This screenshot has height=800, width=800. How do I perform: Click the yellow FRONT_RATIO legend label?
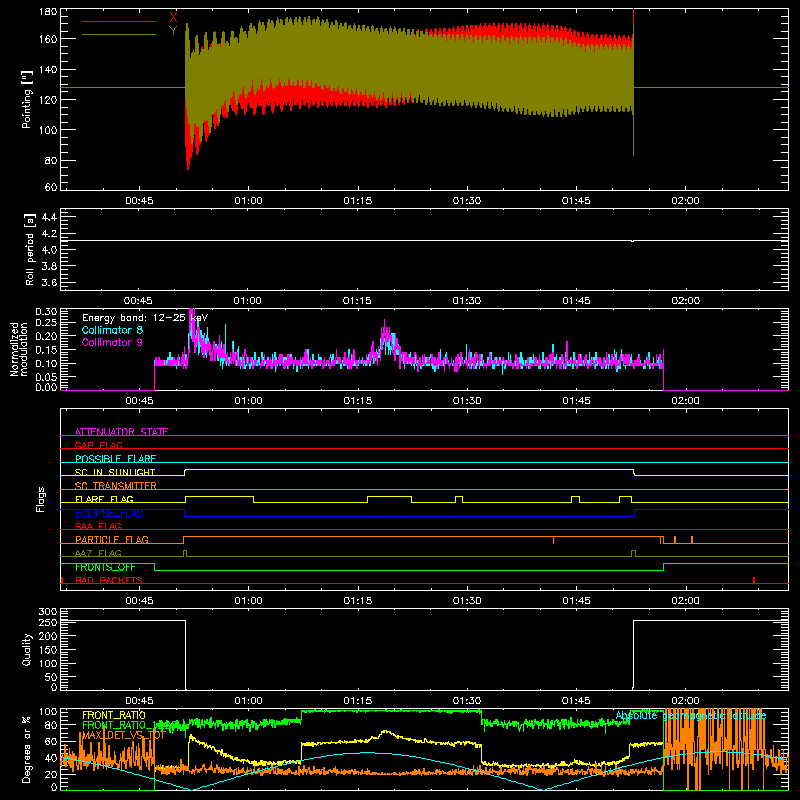click(114, 715)
